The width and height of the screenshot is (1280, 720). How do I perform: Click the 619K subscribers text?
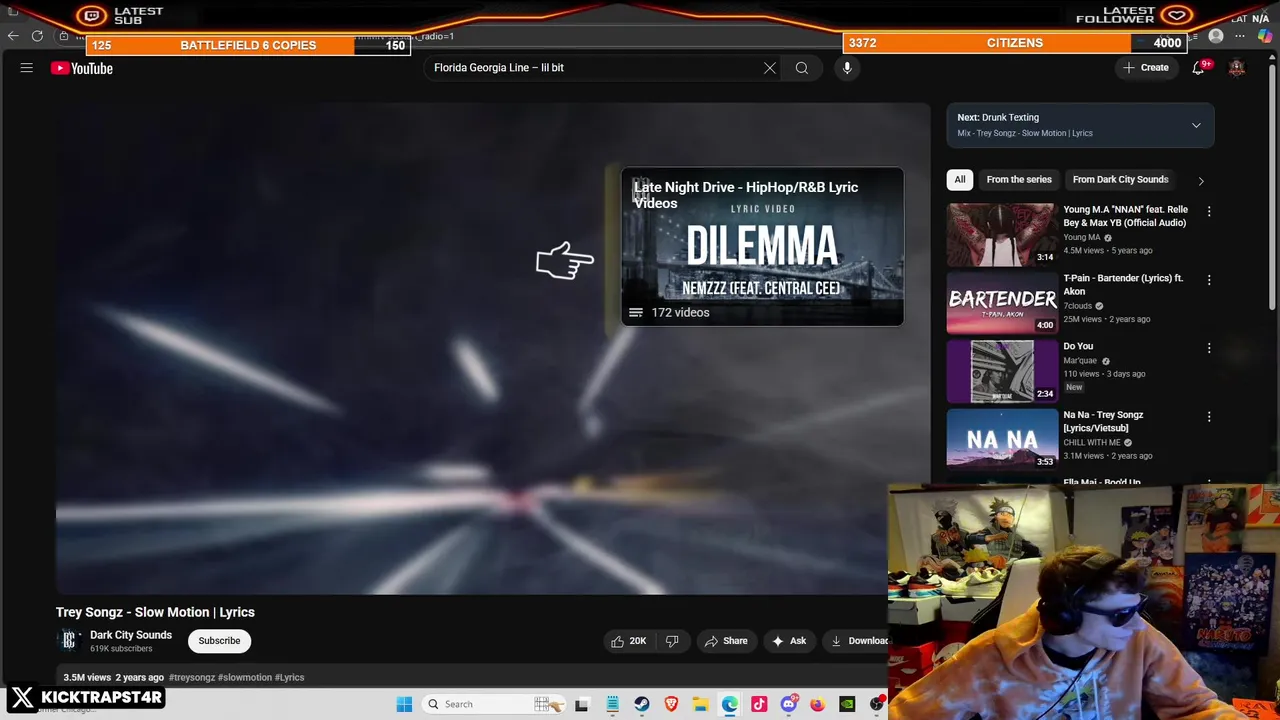pos(121,649)
